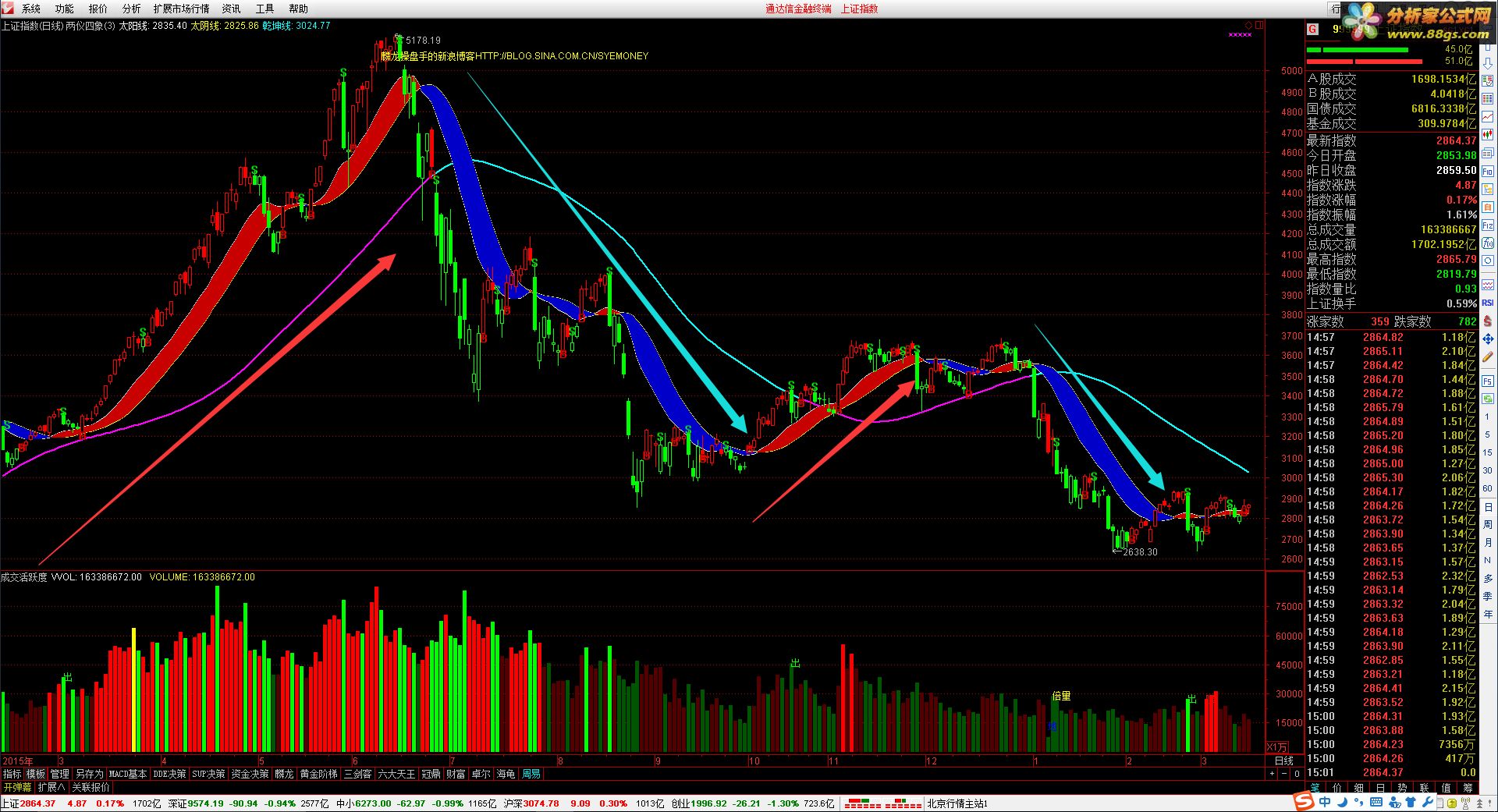
Task: Open the 细 tab under tick list
Action: (x=1359, y=788)
